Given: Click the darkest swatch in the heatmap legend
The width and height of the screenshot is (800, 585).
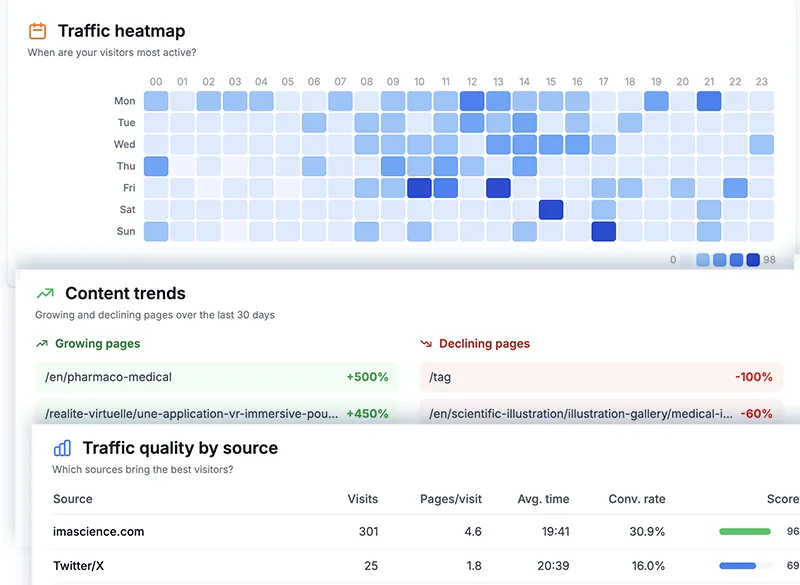Looking at the screenshot, I should point(753,258).
